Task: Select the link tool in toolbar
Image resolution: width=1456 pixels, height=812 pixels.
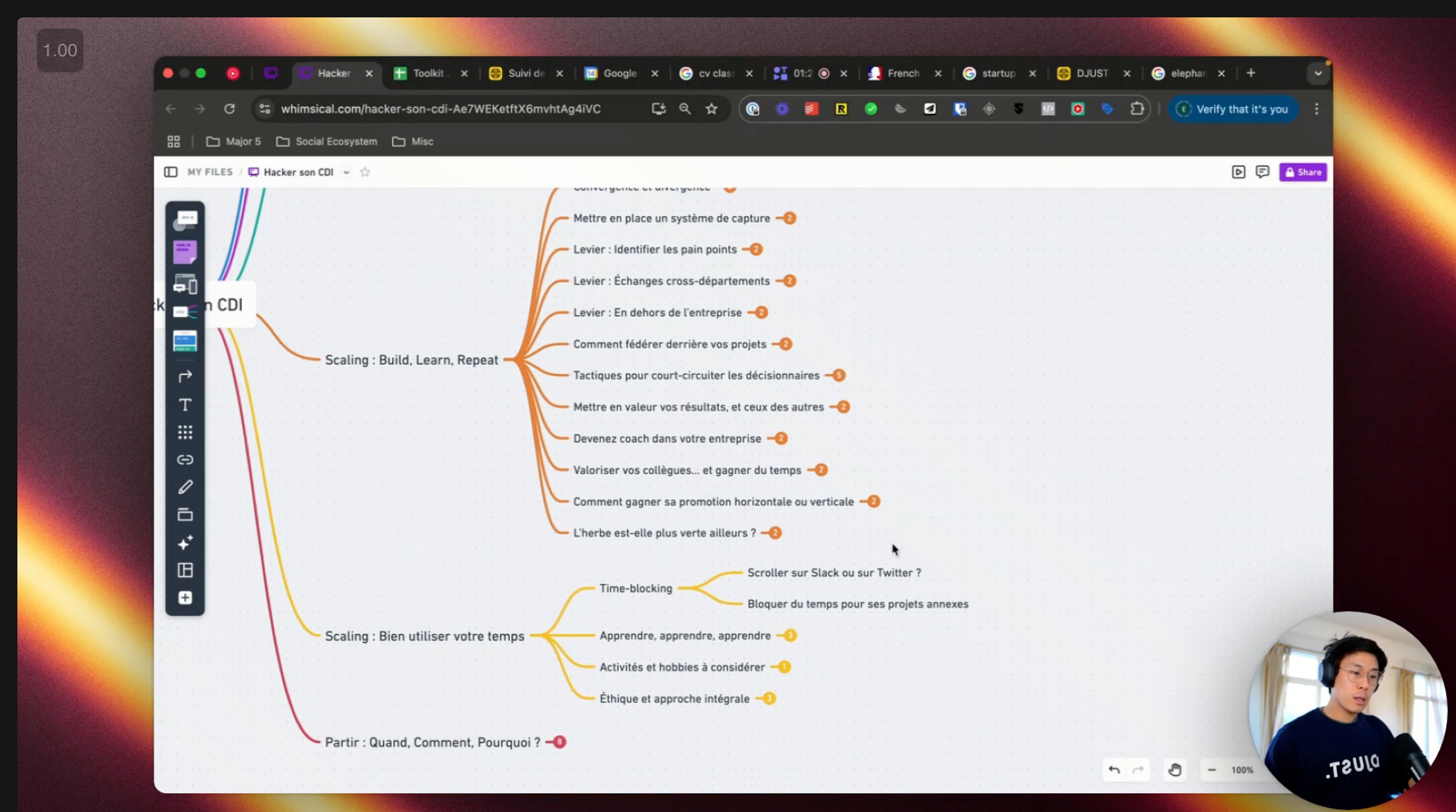Action: [x=185, y=460]
